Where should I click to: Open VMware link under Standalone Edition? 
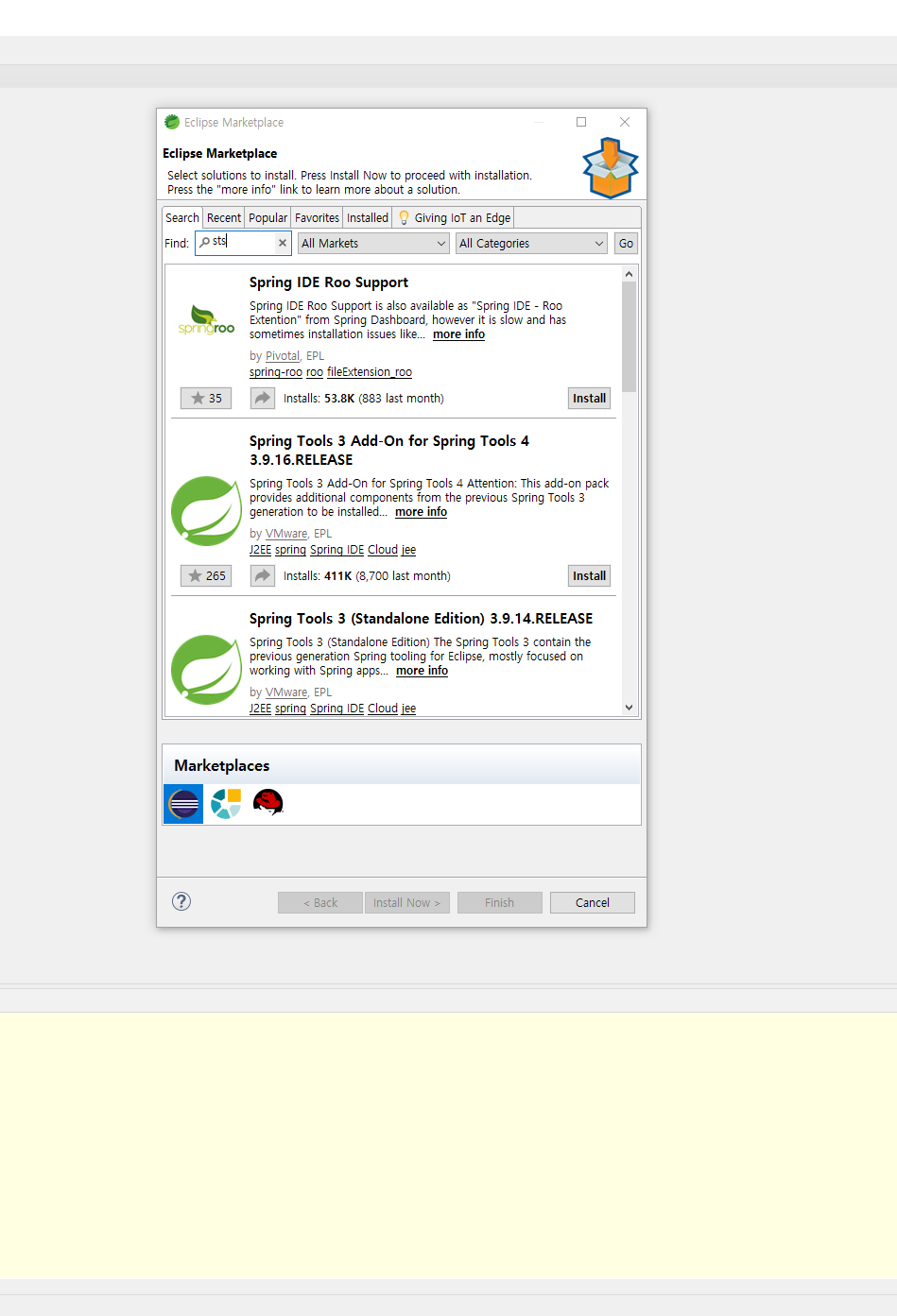(x=286, y=692)
